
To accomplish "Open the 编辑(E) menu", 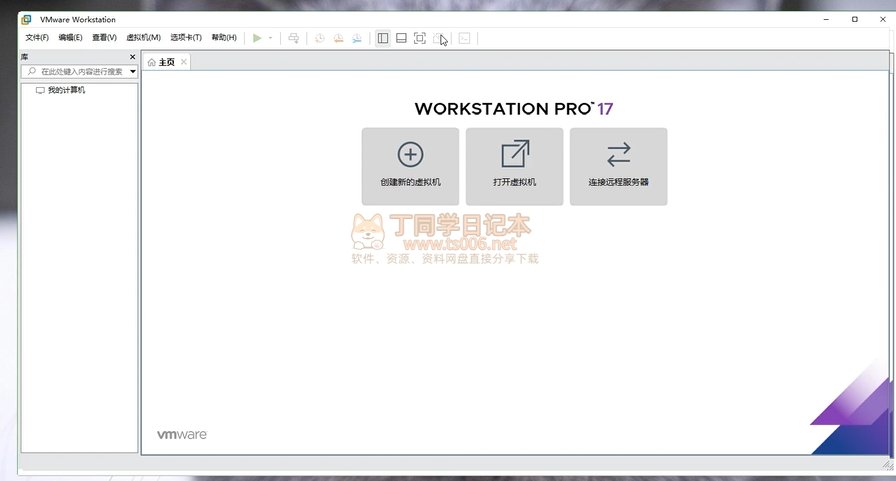I will point(70,38).
